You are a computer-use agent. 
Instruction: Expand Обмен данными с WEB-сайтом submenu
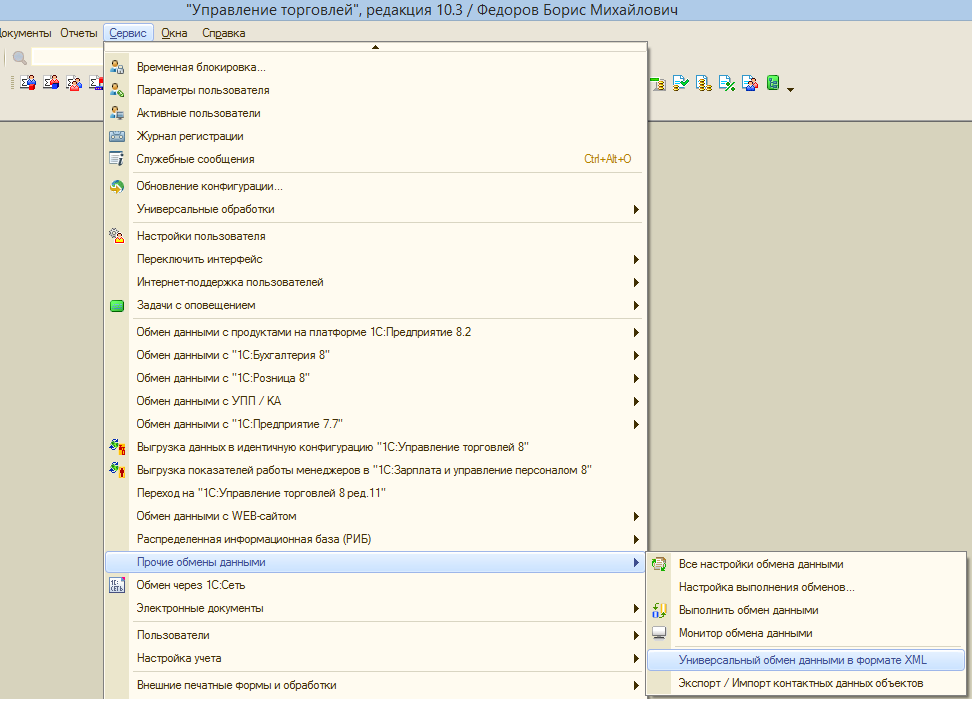tap(376, 516)
